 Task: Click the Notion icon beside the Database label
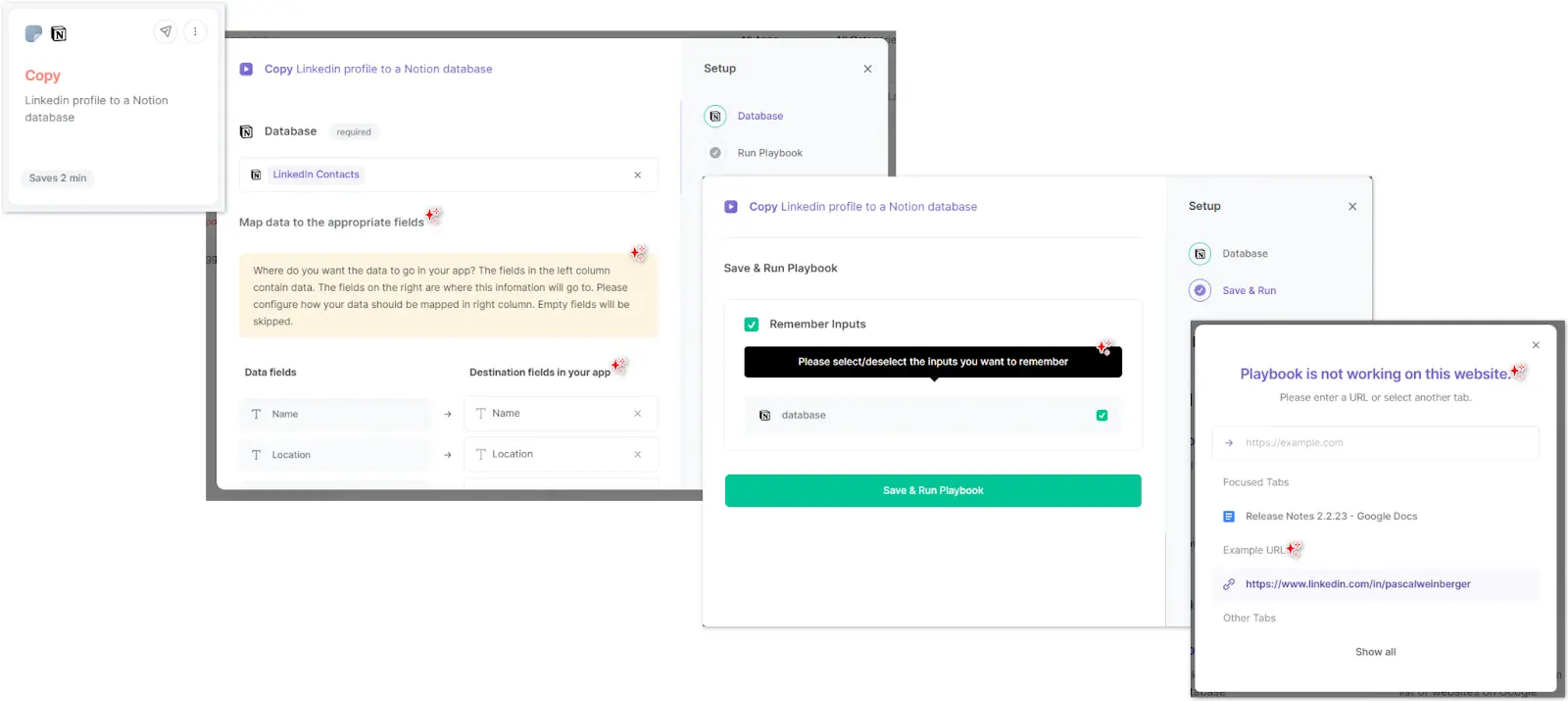click(x=246, y=131)
